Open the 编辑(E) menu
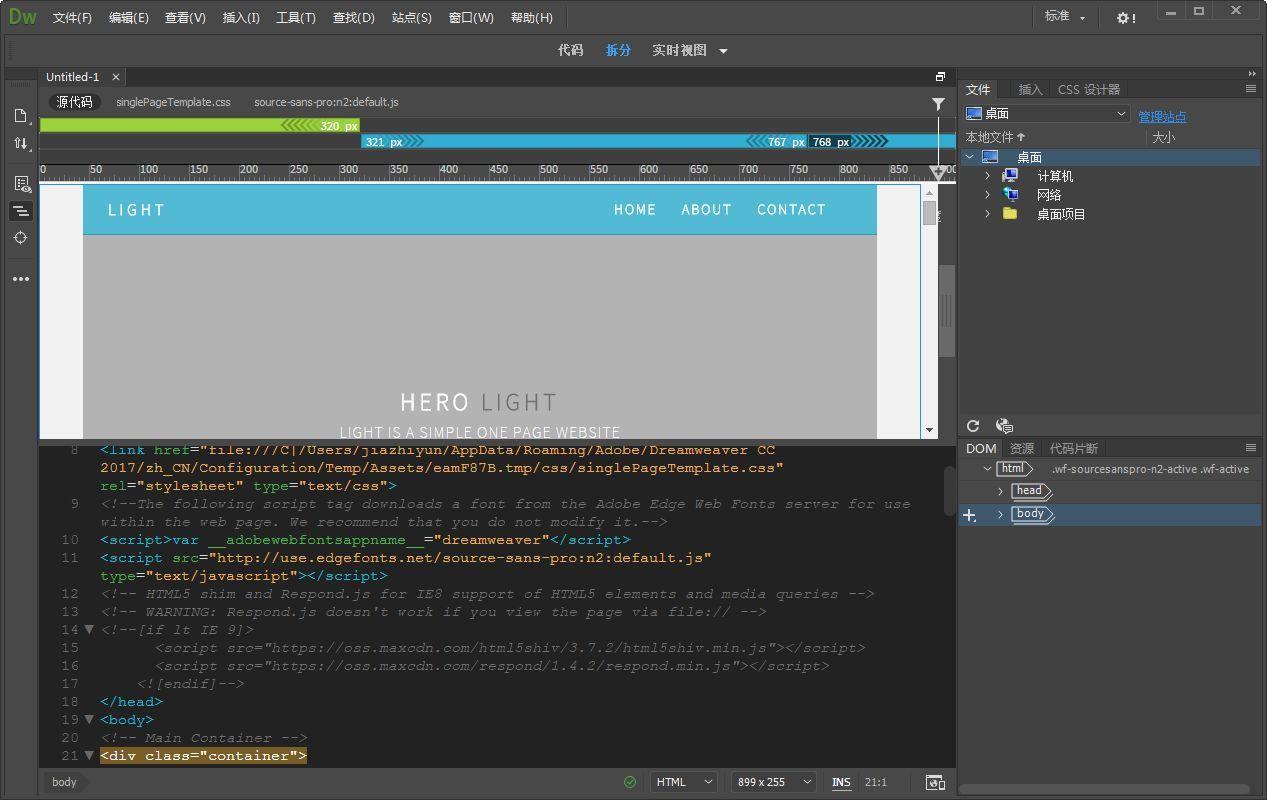The height and width of the screenshot is (800, 1267). point(129,18)
